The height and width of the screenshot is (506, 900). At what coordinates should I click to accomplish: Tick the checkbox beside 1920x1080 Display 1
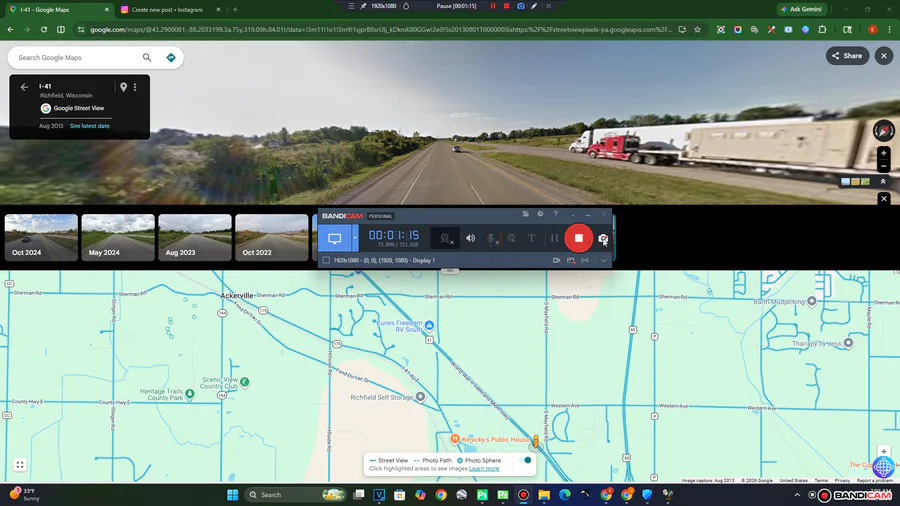point(326,260)
